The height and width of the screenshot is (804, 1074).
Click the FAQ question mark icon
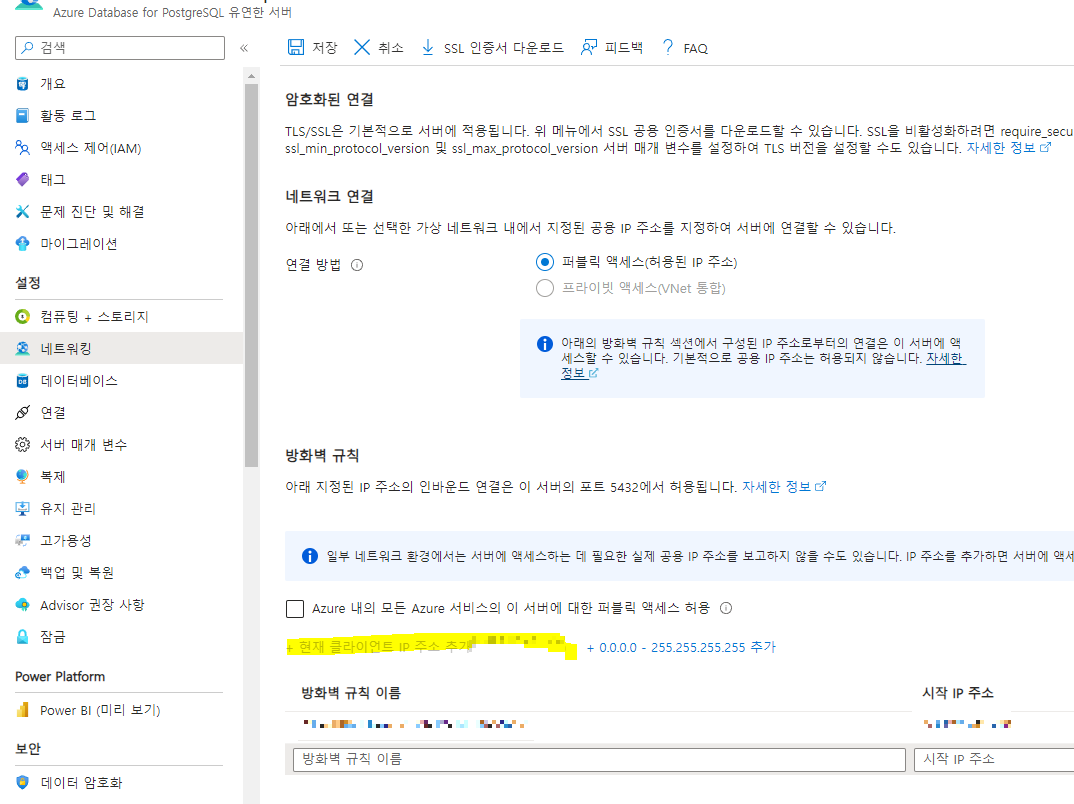pyautogui.click(x=668, y=47)
